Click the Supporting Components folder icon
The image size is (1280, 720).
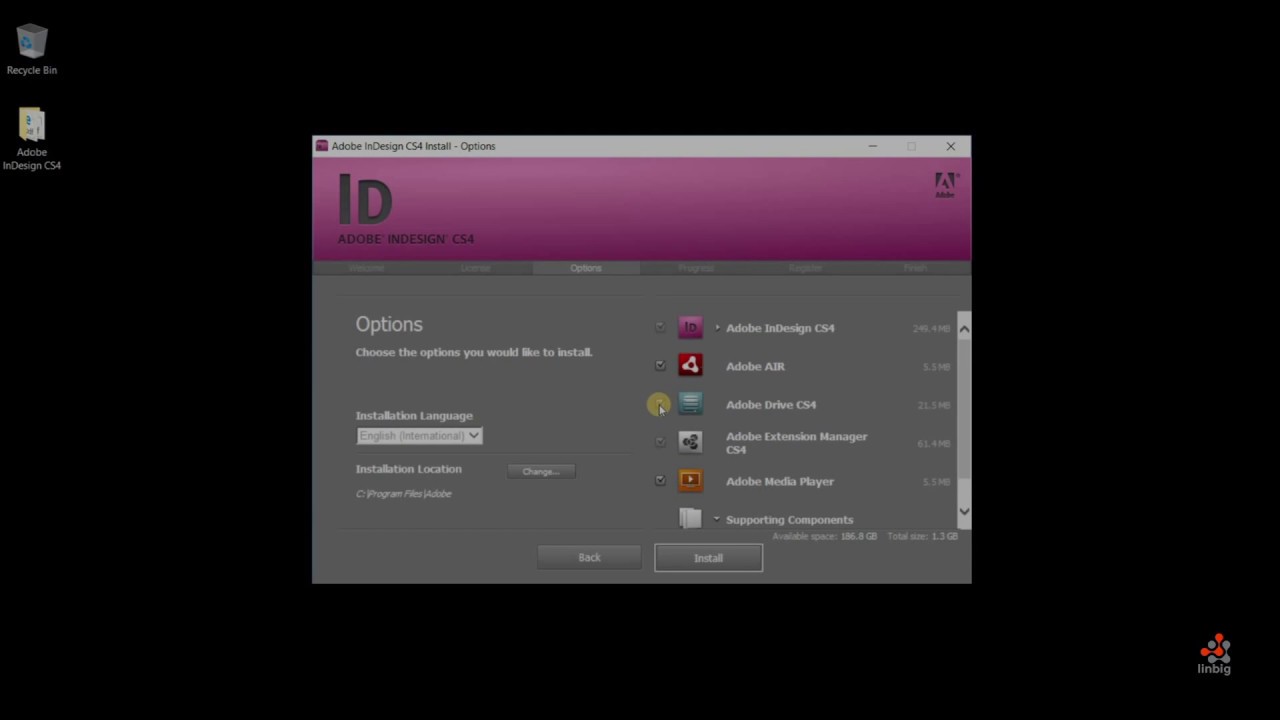click(x=690, y=518)
